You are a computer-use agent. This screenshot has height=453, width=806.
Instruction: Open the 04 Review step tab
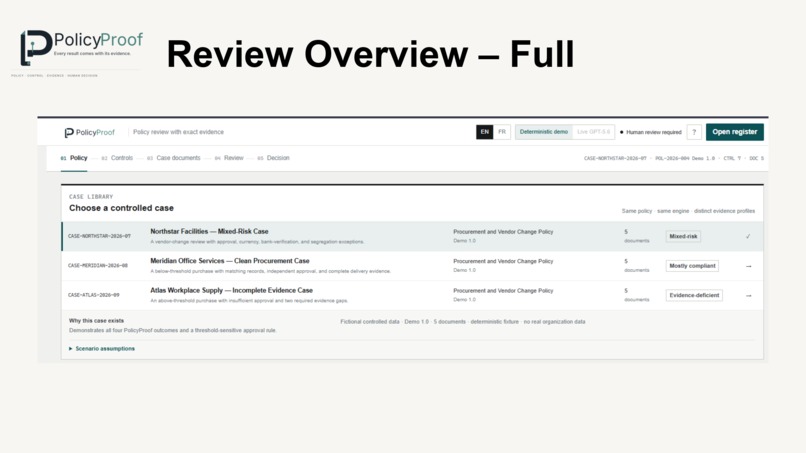tap(229, 158)
